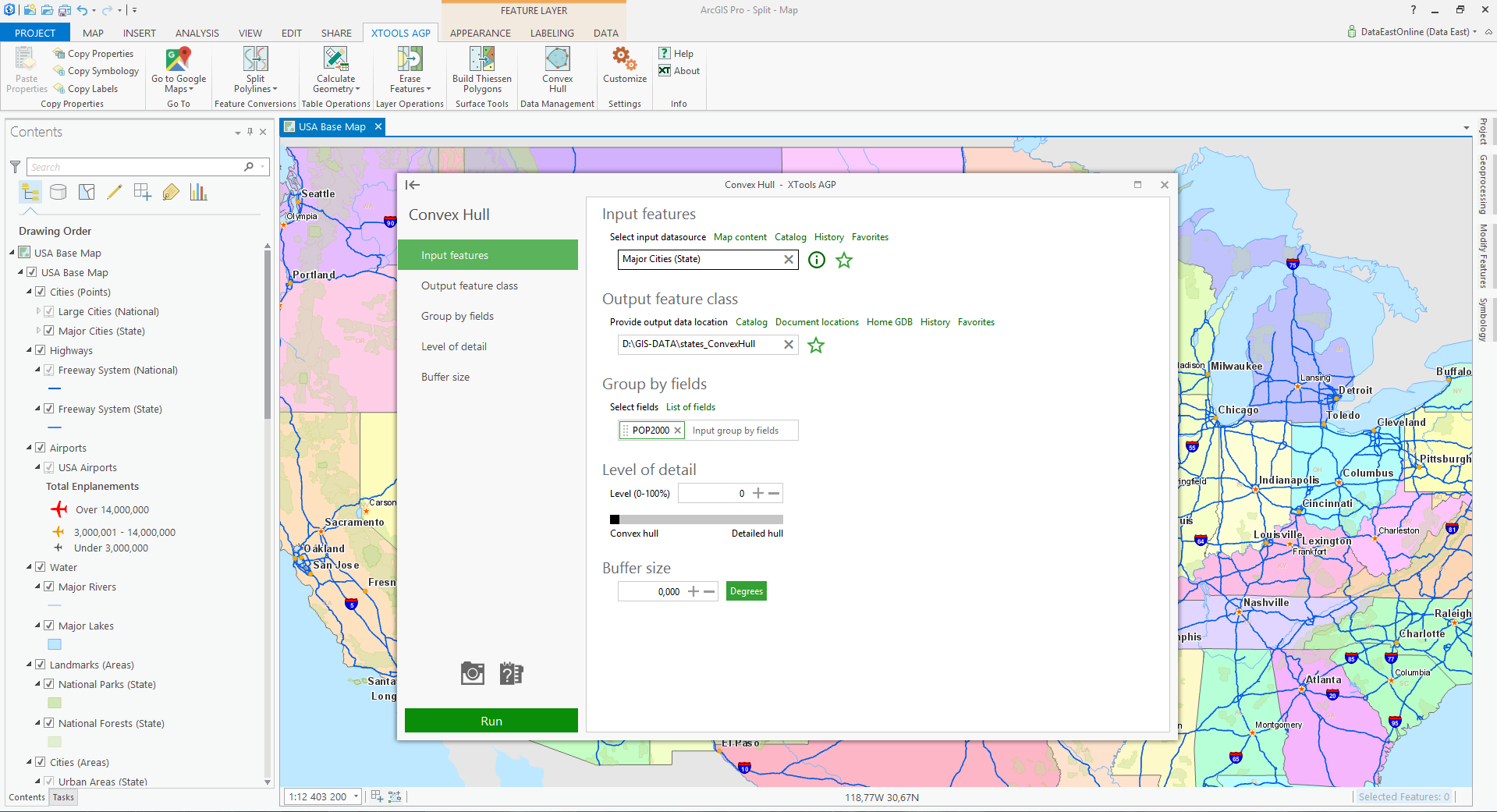Collapse the Highways group
The width and height of the screenshot is (1497, 812).
[30, 350]
